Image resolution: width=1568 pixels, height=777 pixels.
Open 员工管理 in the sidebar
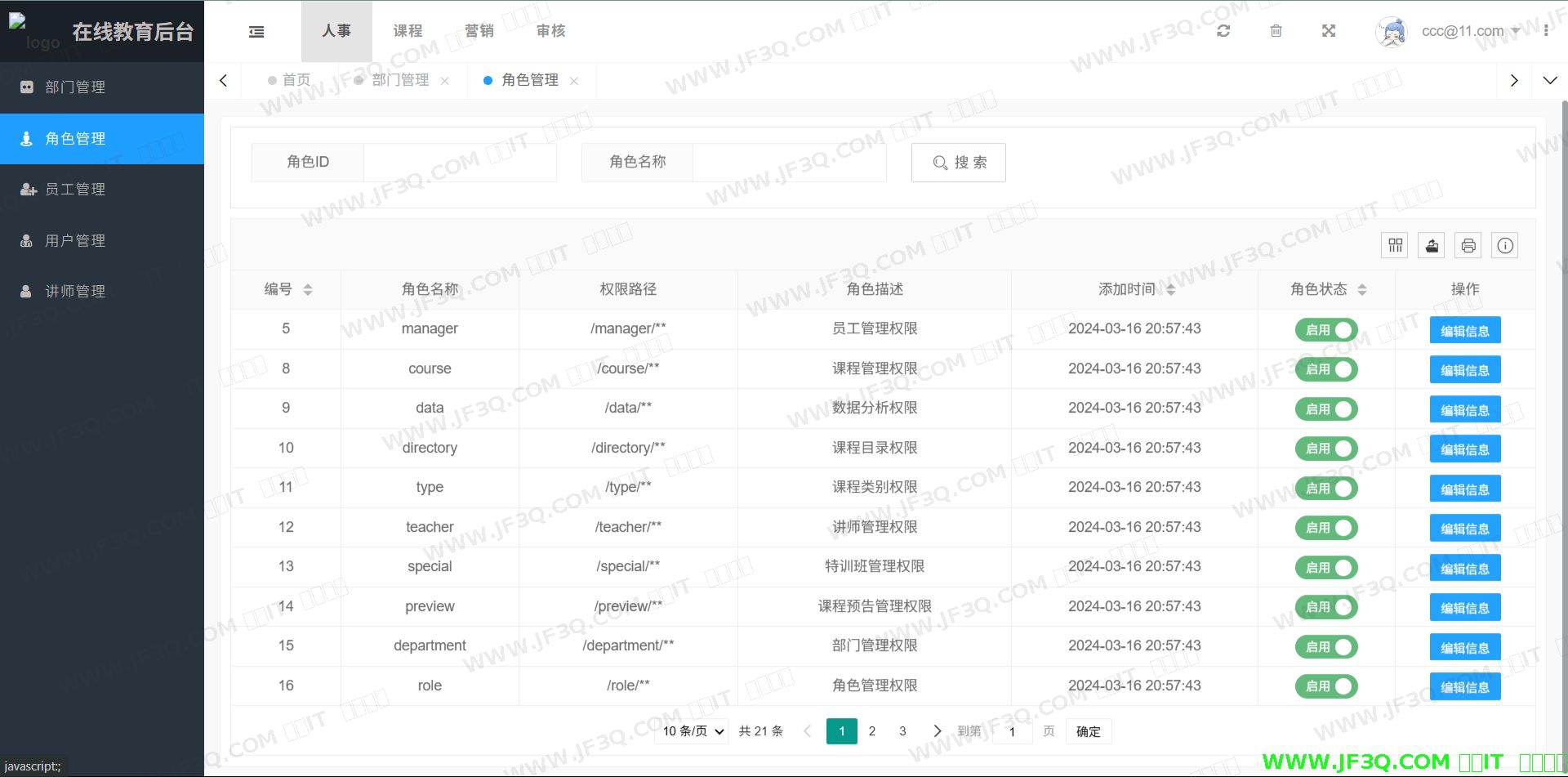[x=75, y=190]
